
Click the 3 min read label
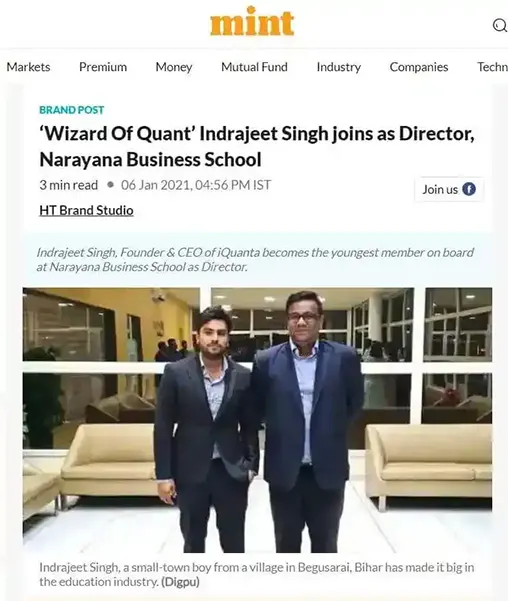point(69,185)
